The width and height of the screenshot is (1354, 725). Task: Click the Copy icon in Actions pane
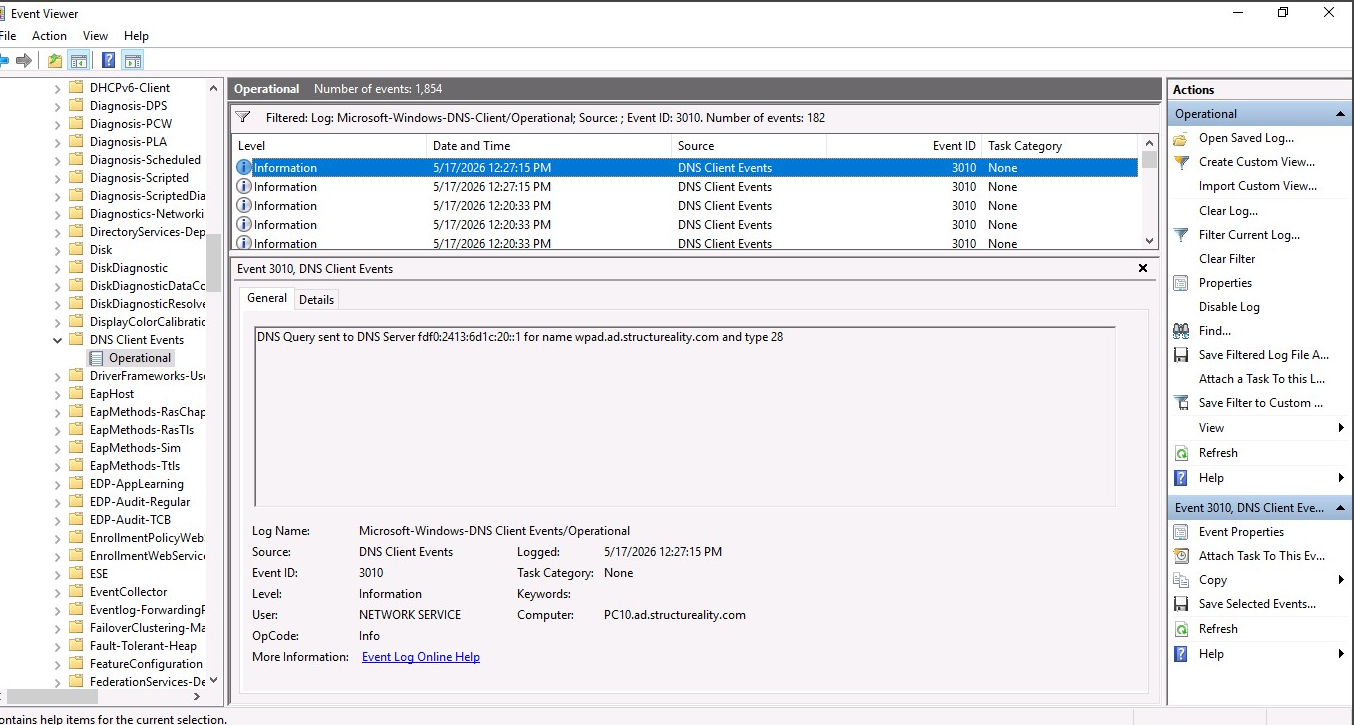click(x=1181, y=580)
